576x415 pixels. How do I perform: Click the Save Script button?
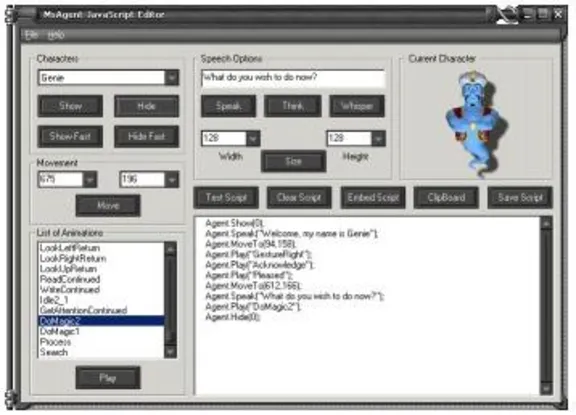pyautogui.click(x=520, y=198)
